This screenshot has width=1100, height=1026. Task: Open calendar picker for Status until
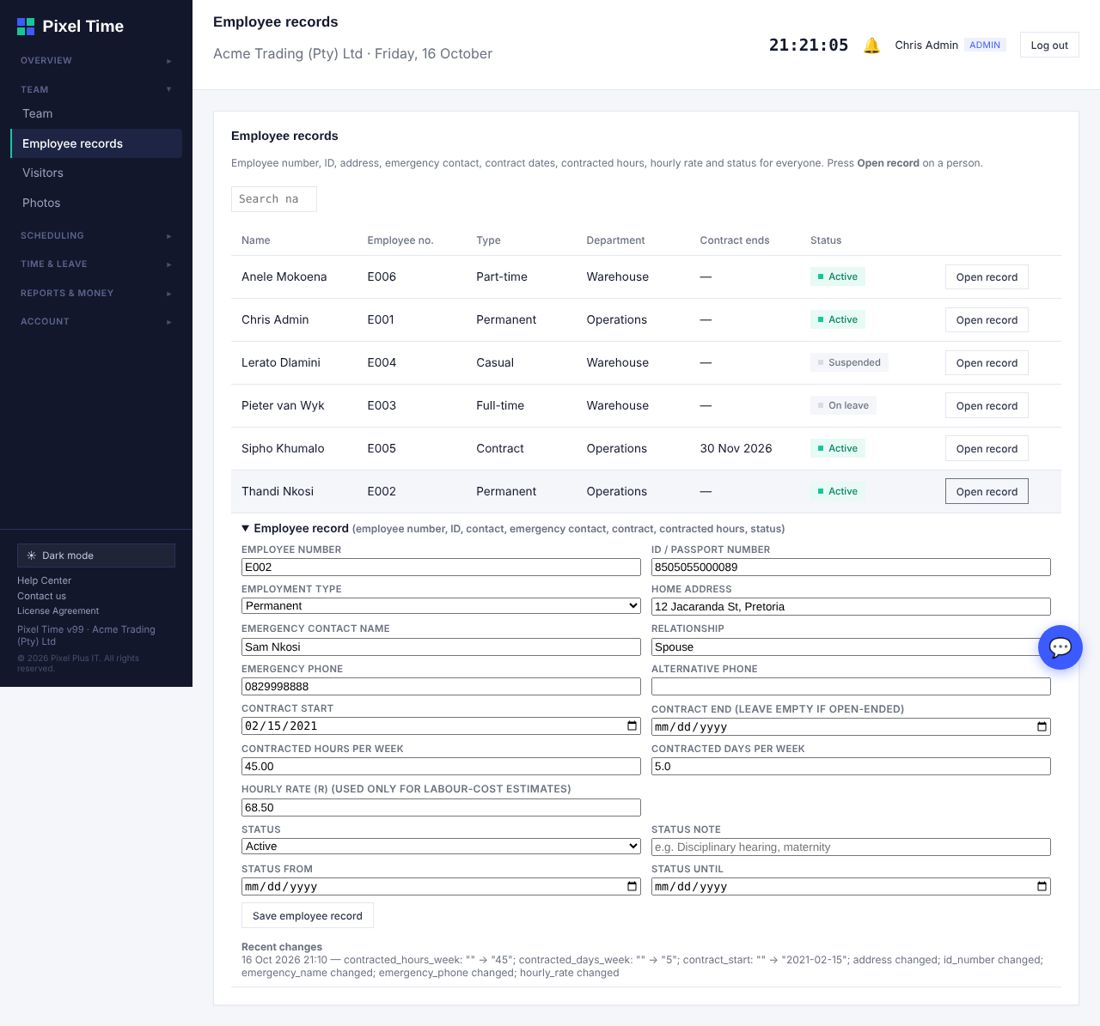click(1041, 886)
